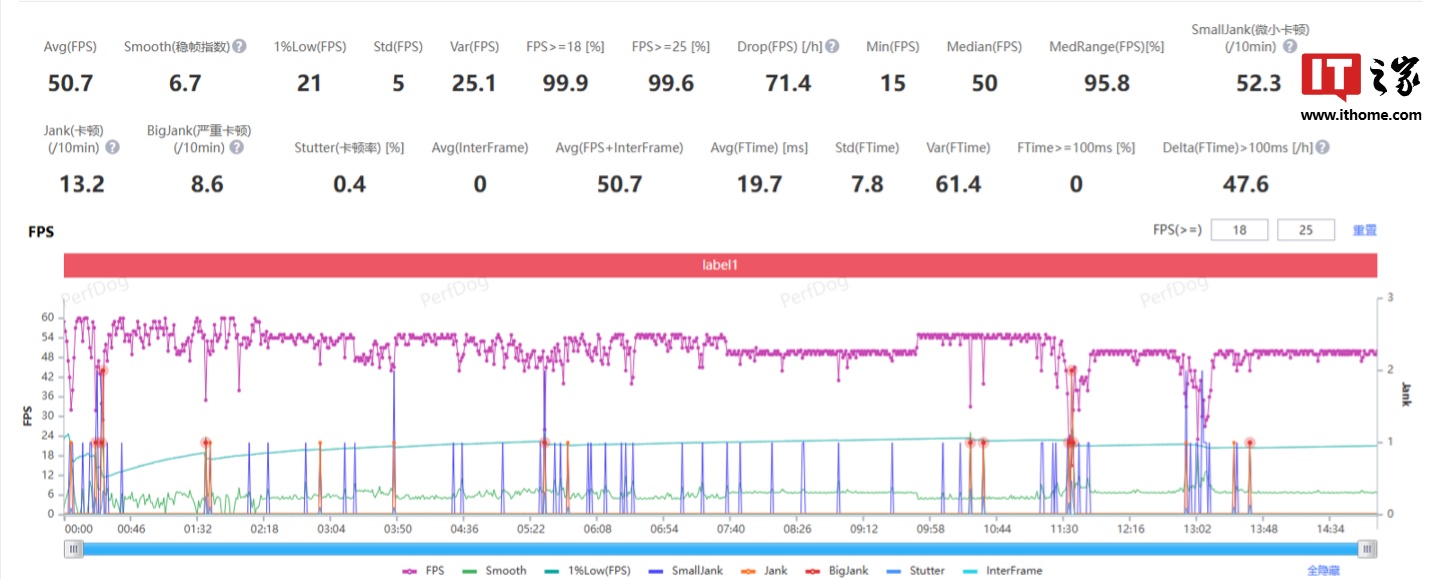Hide the Jank series via legend

pyautogui.click(x=765, y=570)
